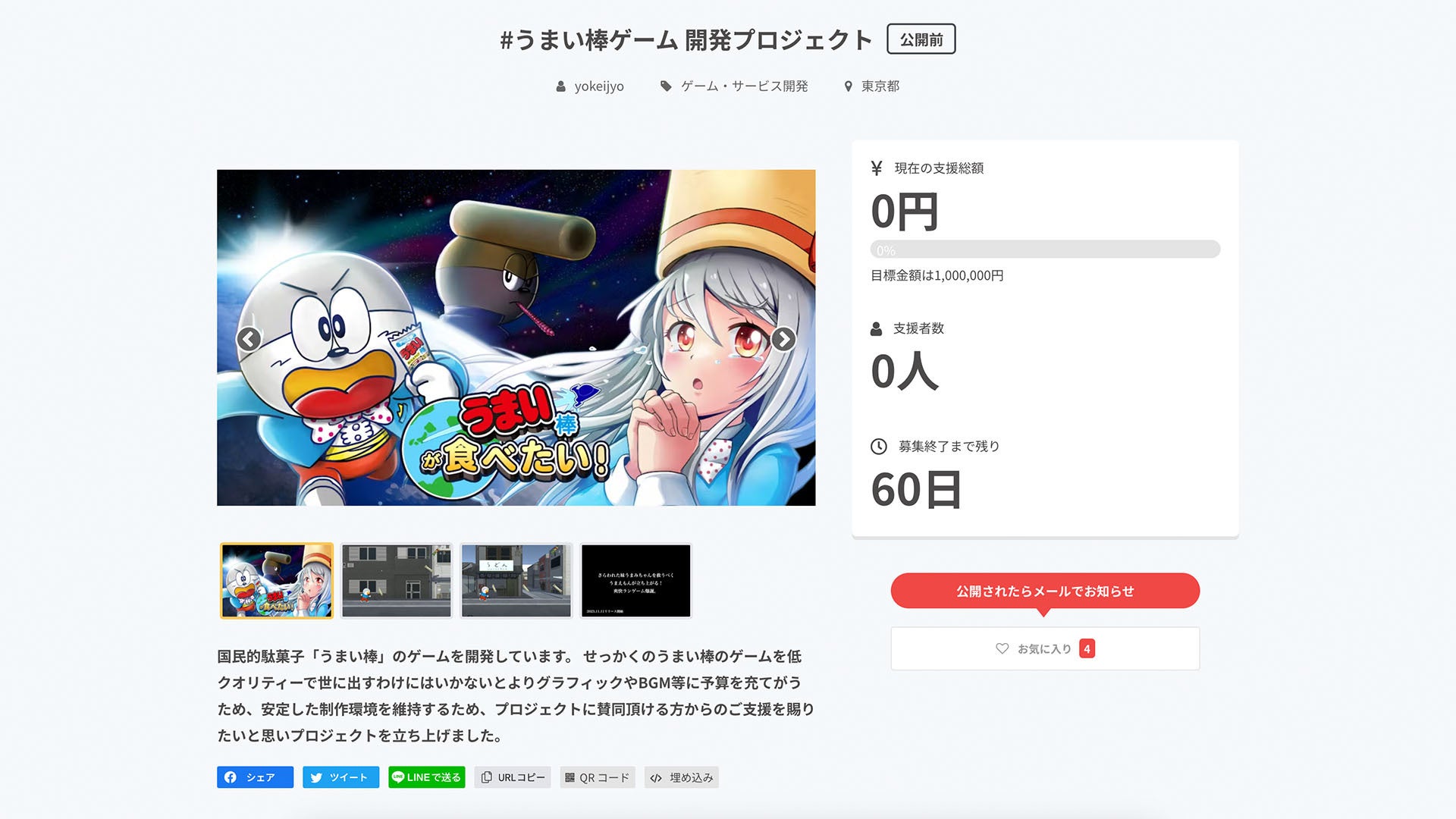Open the 埋め込み embed code button
This screenshot has height=819, width=1456.
coord(682,777)
